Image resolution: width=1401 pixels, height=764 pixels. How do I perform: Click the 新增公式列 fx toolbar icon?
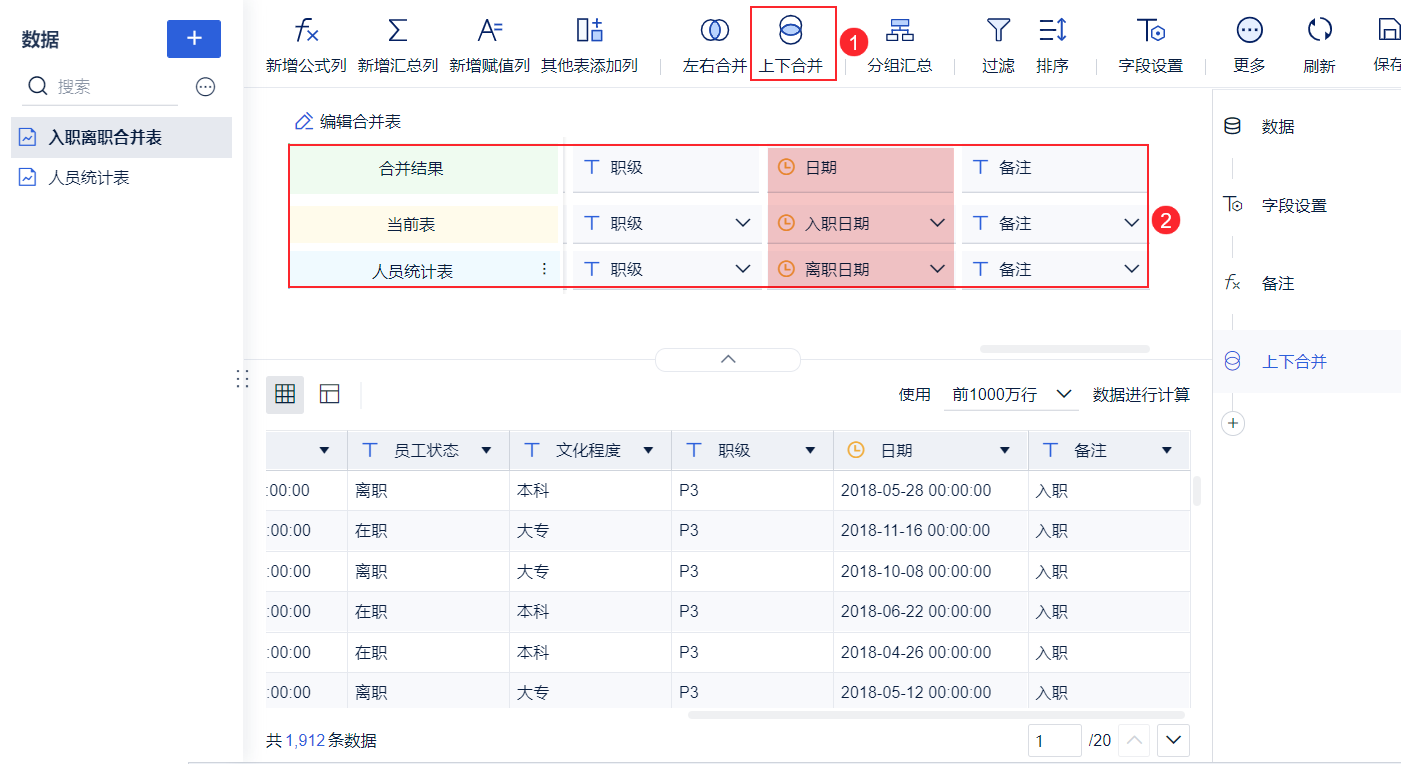pyautogui.click(x=306, y=30)
